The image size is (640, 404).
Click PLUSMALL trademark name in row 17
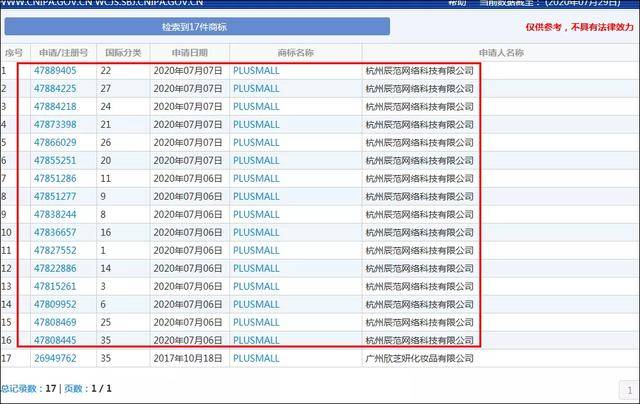tap(256, 358)
